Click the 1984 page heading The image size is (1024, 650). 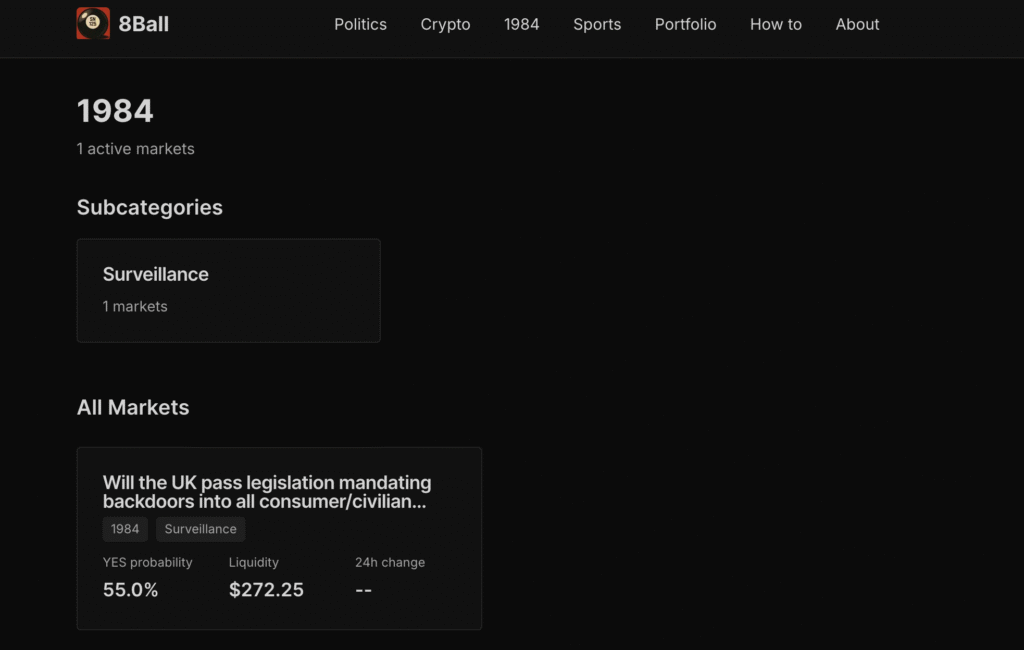pyautogui.click(x=115, y=111)
